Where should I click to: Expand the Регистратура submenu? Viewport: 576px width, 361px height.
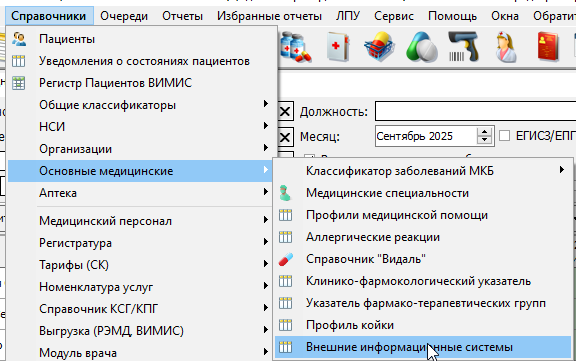[x=141, y=243]
